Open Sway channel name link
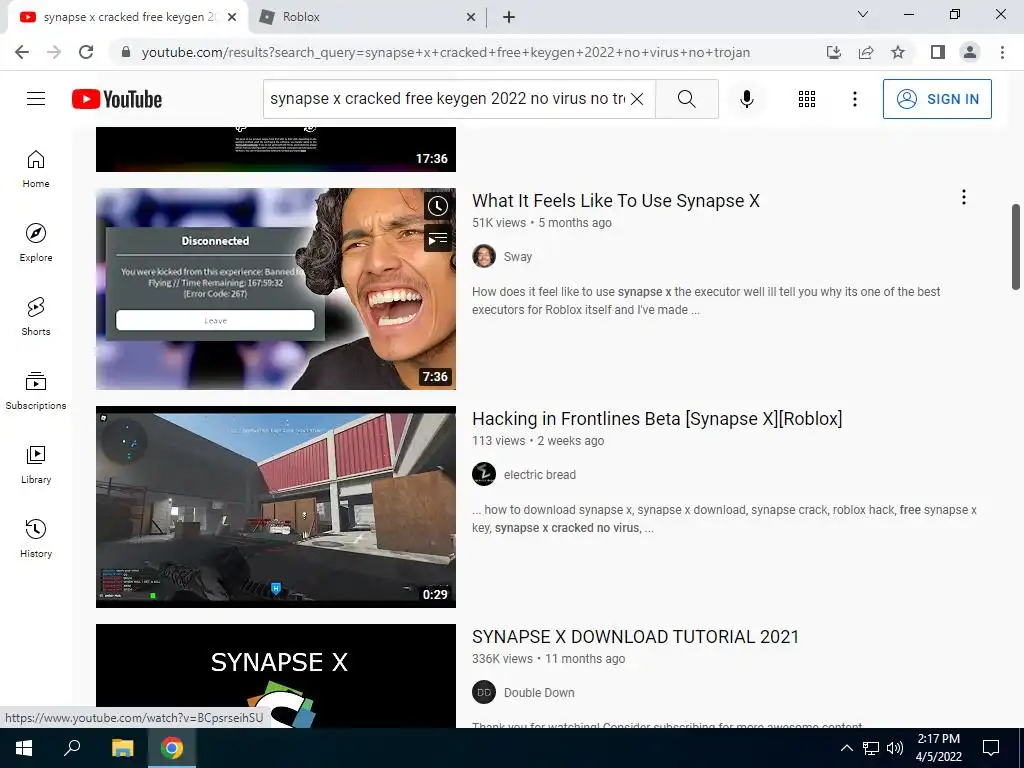 [518, 257]
